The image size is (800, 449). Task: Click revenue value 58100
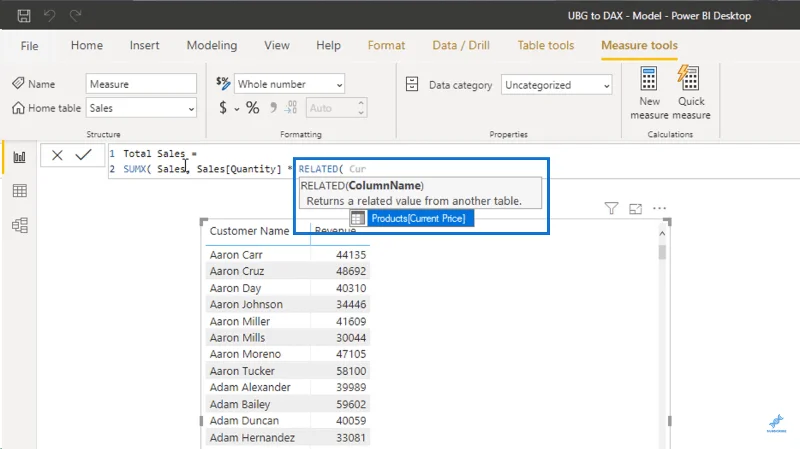pos(351,371)
